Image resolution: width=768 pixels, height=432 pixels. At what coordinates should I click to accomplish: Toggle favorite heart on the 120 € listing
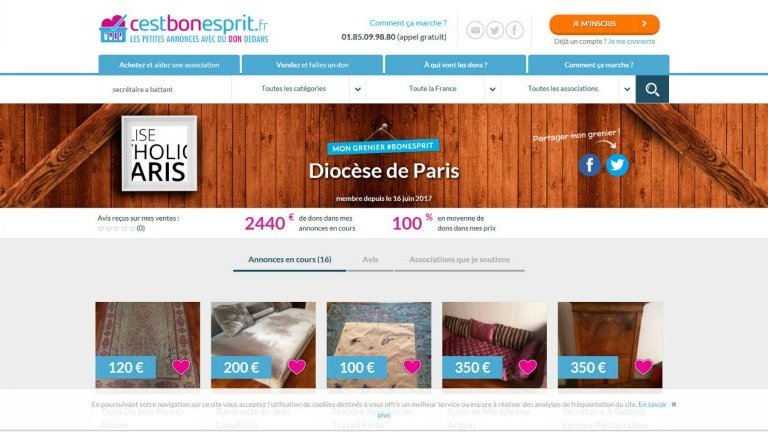coord(181,366)
